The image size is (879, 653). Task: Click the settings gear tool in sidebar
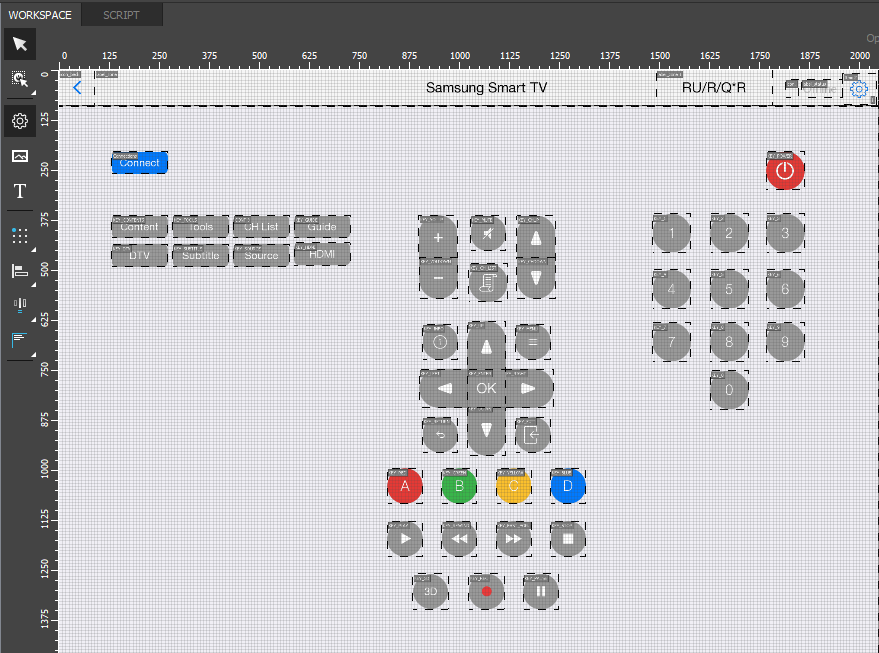[19, 121]
